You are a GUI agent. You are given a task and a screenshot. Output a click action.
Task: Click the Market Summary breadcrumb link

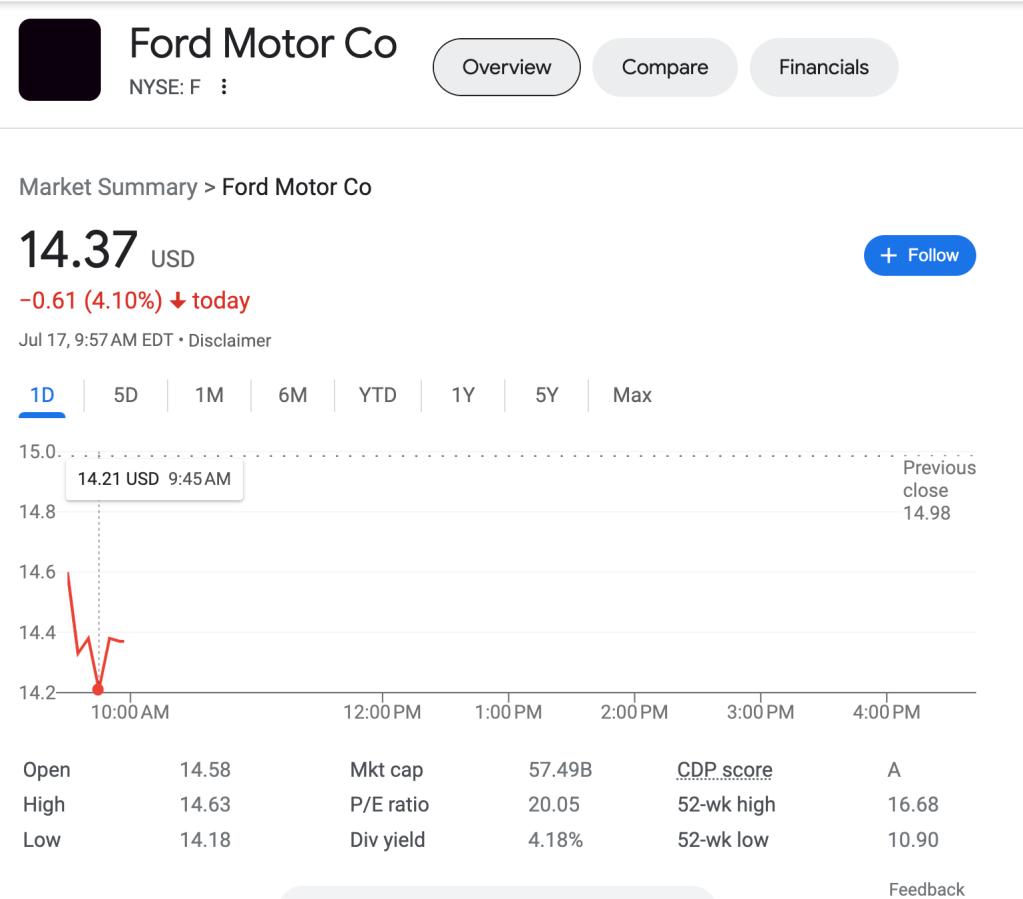(x=108, y=187)
